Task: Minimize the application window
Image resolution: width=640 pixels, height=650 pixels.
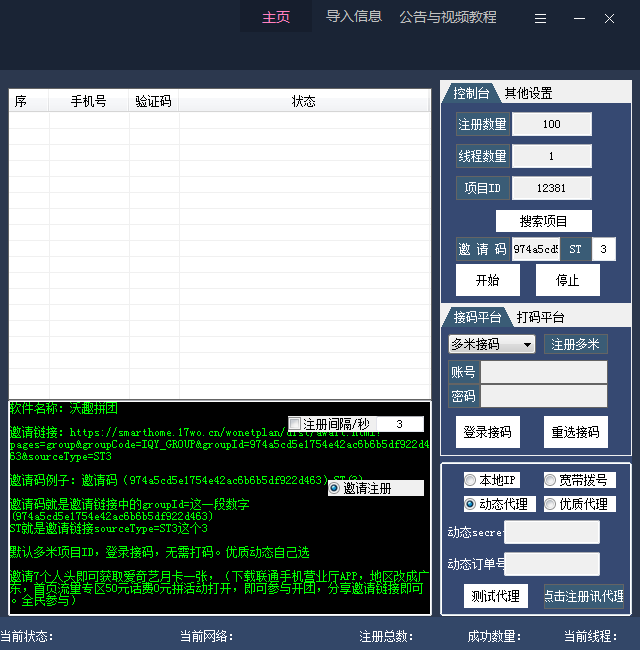Action: [x=579, y=18]
